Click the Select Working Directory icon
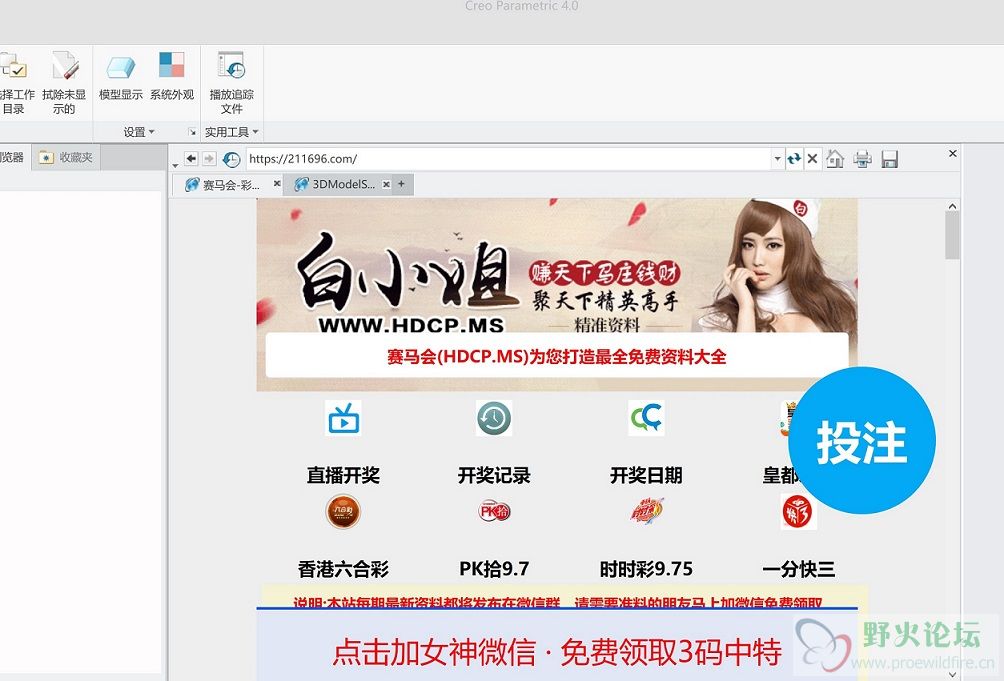This screenshot has width=1004, height=681. [13, 67]
